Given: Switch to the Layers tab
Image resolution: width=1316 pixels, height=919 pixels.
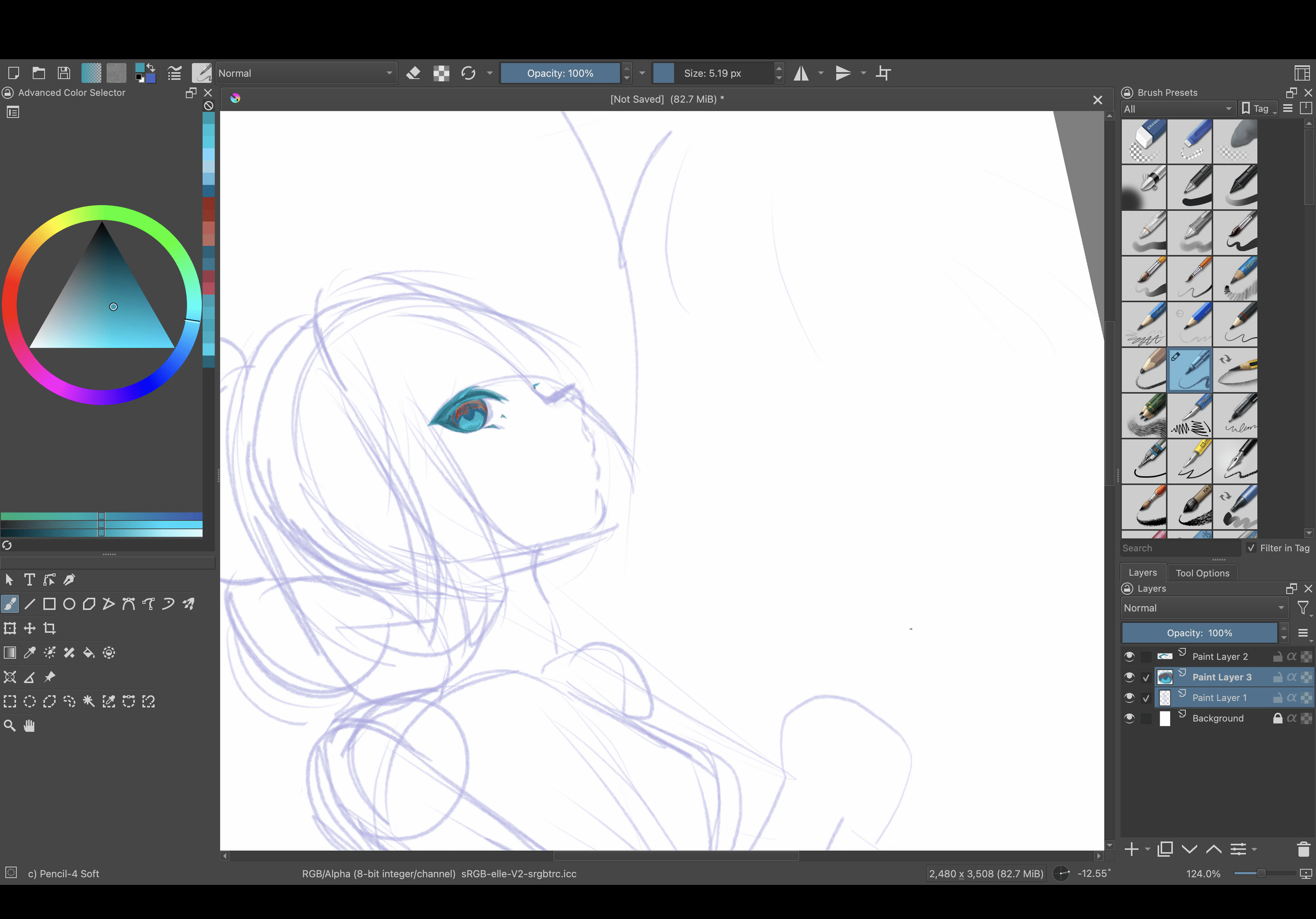Looking at the screenshot, I should click(x=1142, y=573).
